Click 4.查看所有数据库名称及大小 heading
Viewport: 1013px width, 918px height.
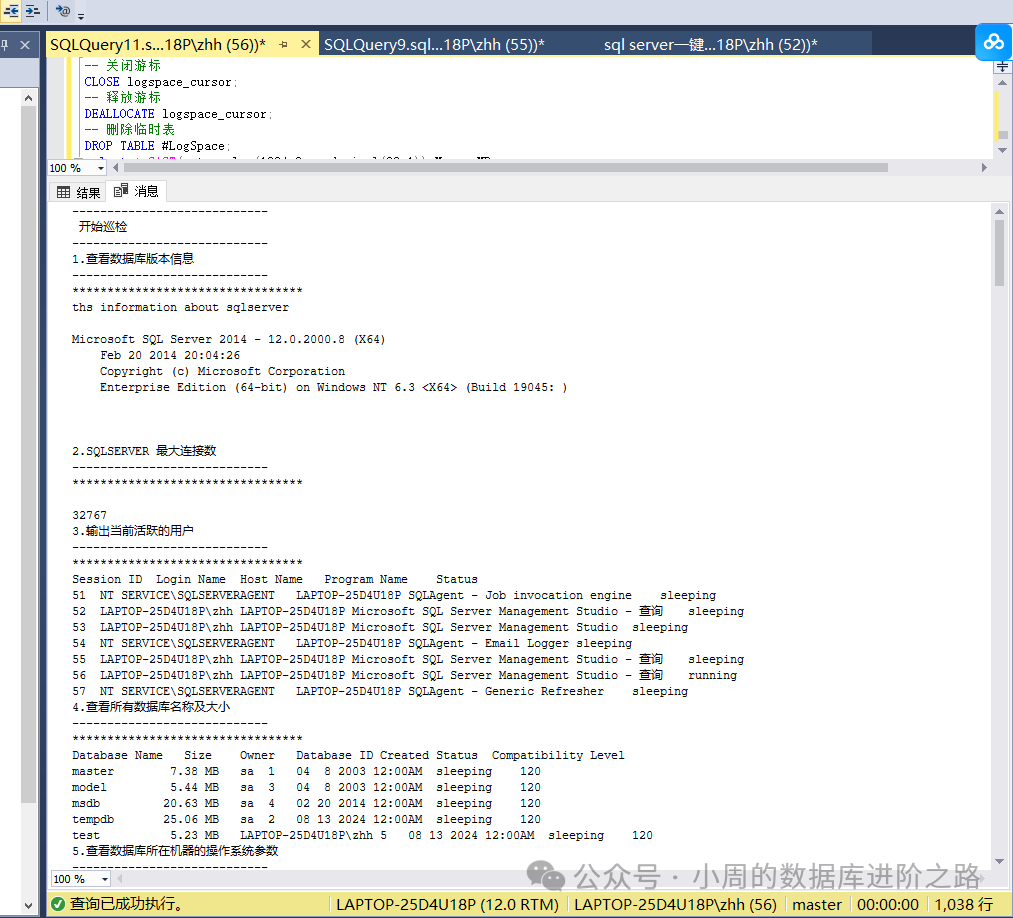(x=151, y=707)
